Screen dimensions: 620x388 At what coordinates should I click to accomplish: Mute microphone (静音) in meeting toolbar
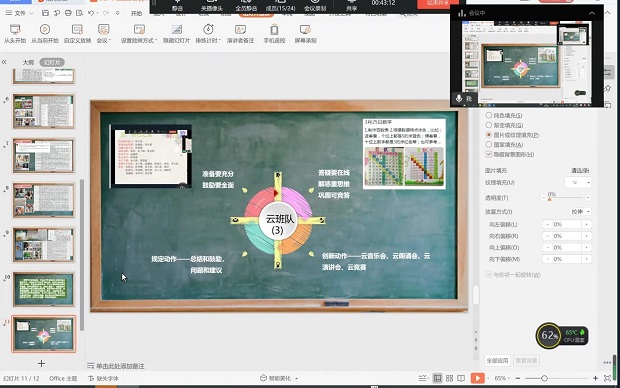click(x=177, y=6)
